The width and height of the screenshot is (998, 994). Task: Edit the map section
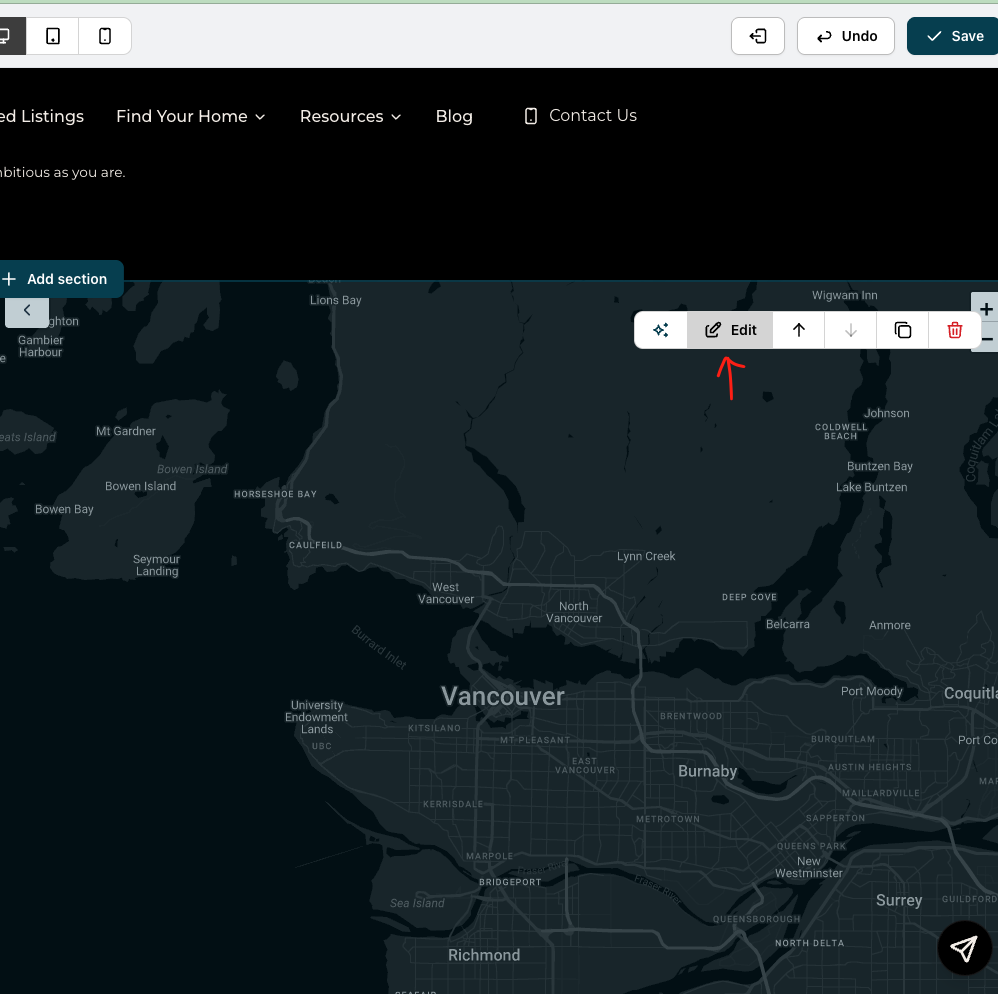[x=730, y=330]
